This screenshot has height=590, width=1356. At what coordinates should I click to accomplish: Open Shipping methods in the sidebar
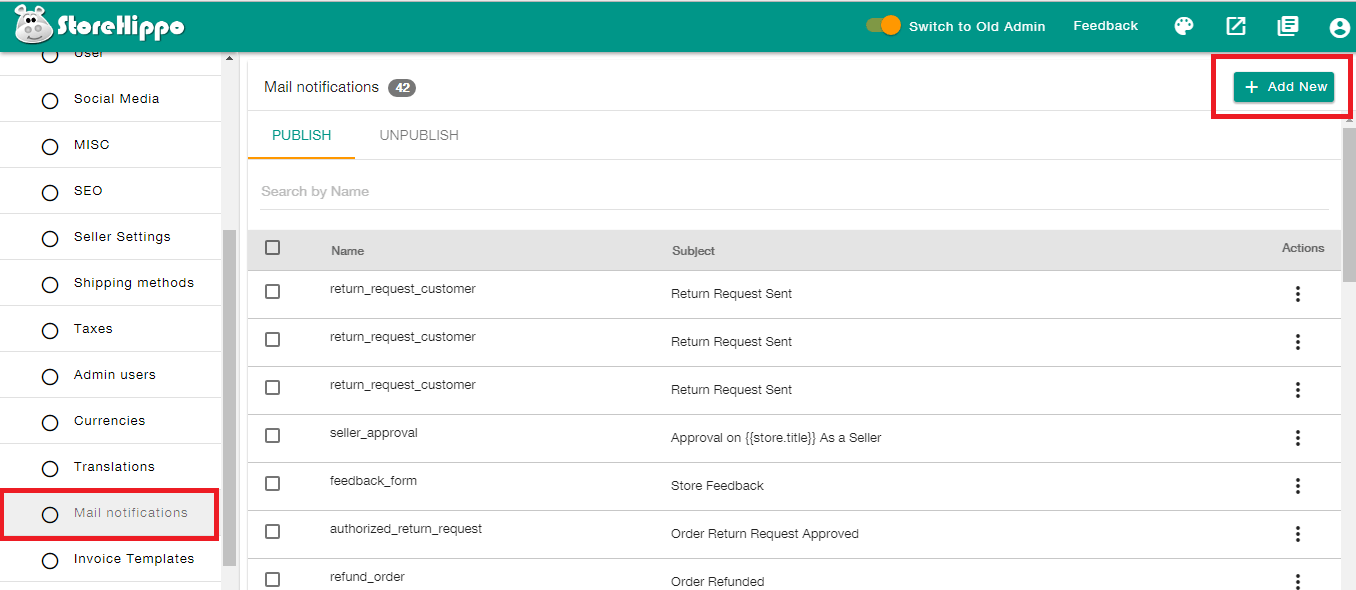click(110, 283)
